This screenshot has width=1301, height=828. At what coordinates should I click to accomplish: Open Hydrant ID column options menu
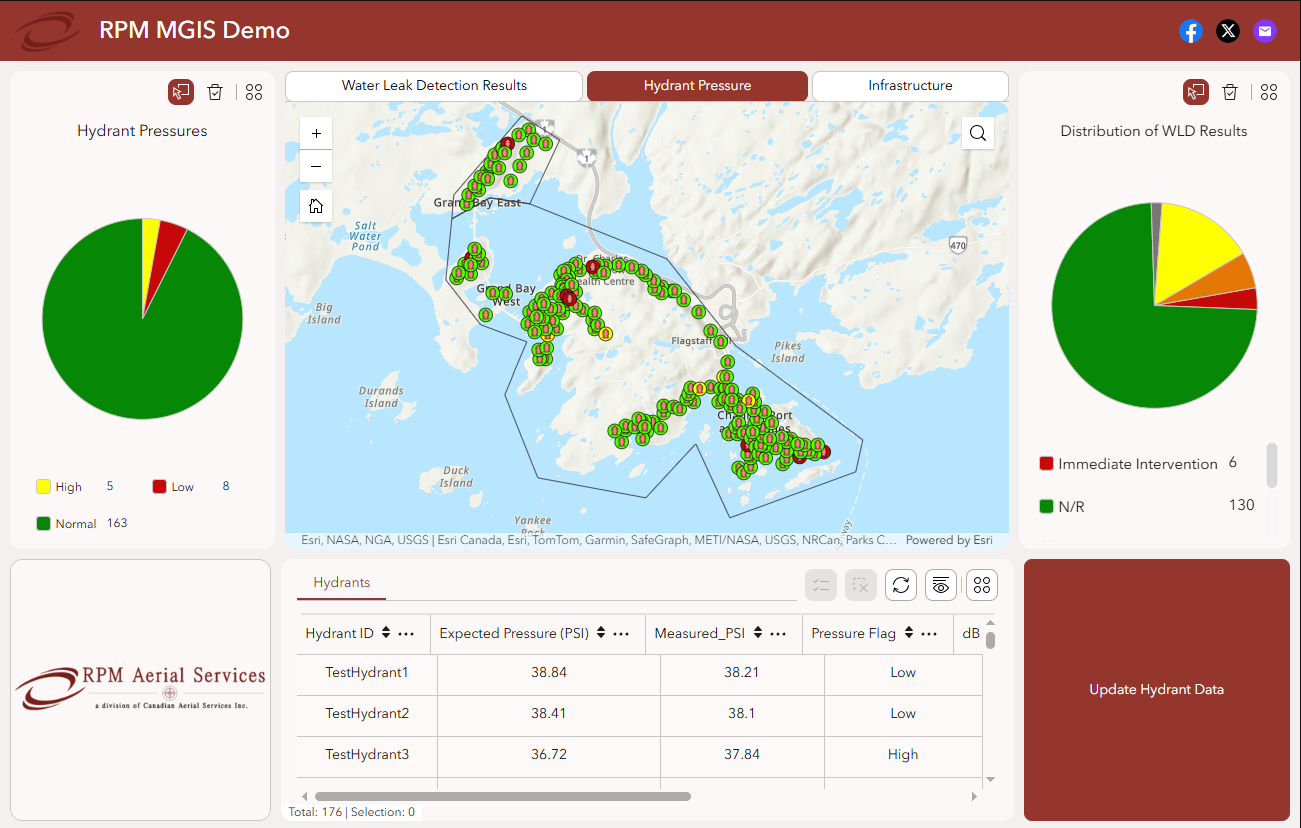click(406, 633)
